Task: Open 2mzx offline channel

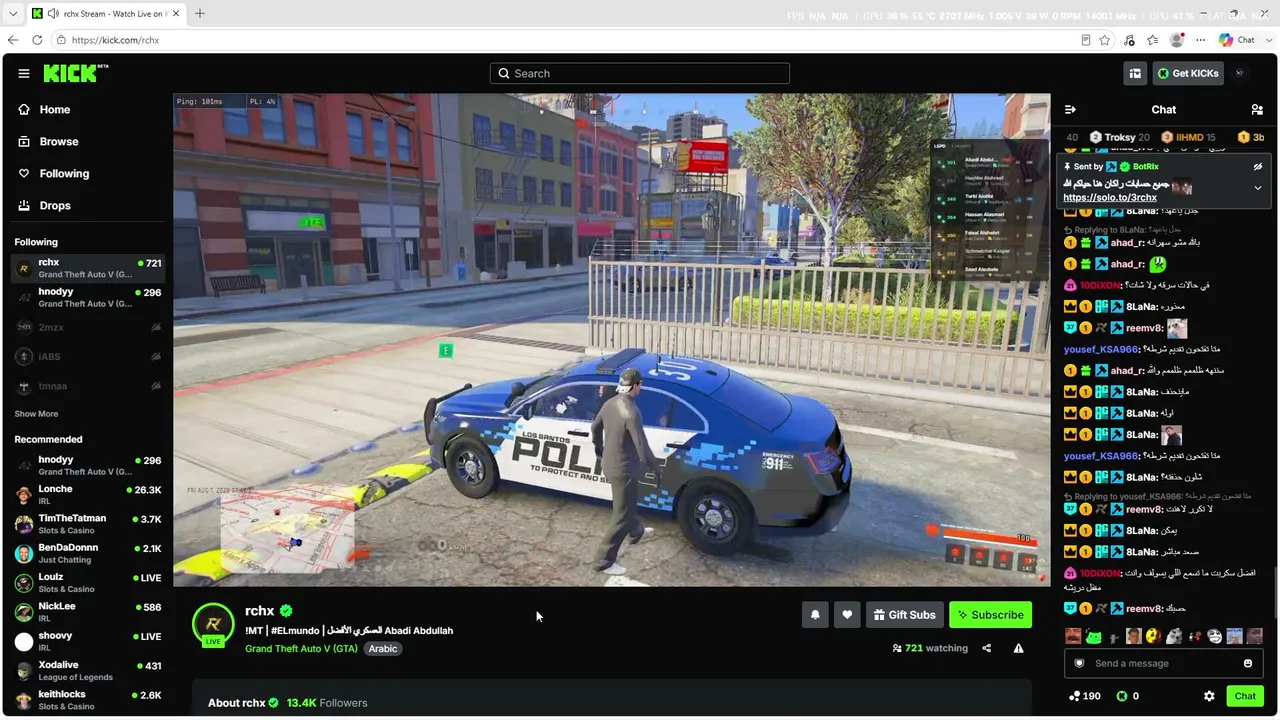Action: pyautogui.click(x=87, y=327)
